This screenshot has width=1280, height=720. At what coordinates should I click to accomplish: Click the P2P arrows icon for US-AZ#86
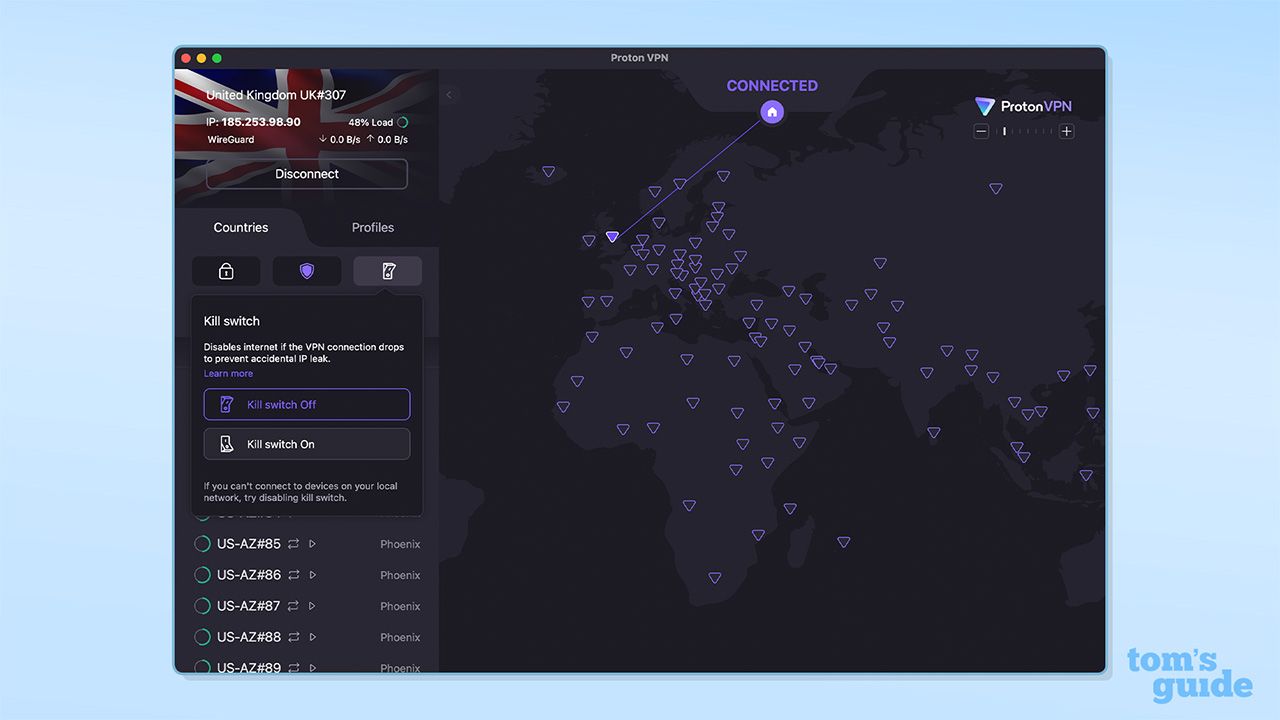[293, 575]
